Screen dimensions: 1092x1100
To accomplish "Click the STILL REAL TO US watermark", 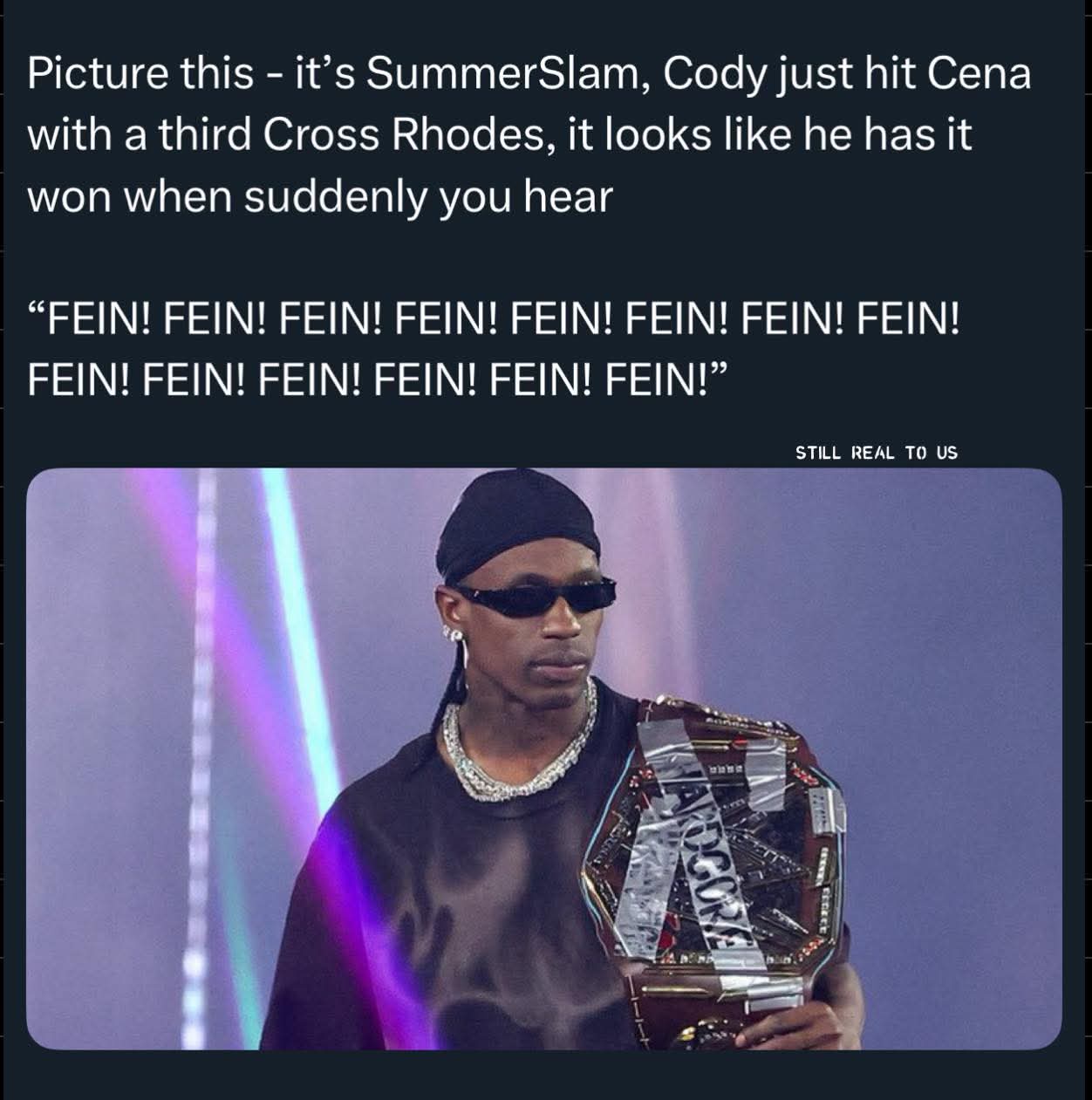I will point(876,453).
